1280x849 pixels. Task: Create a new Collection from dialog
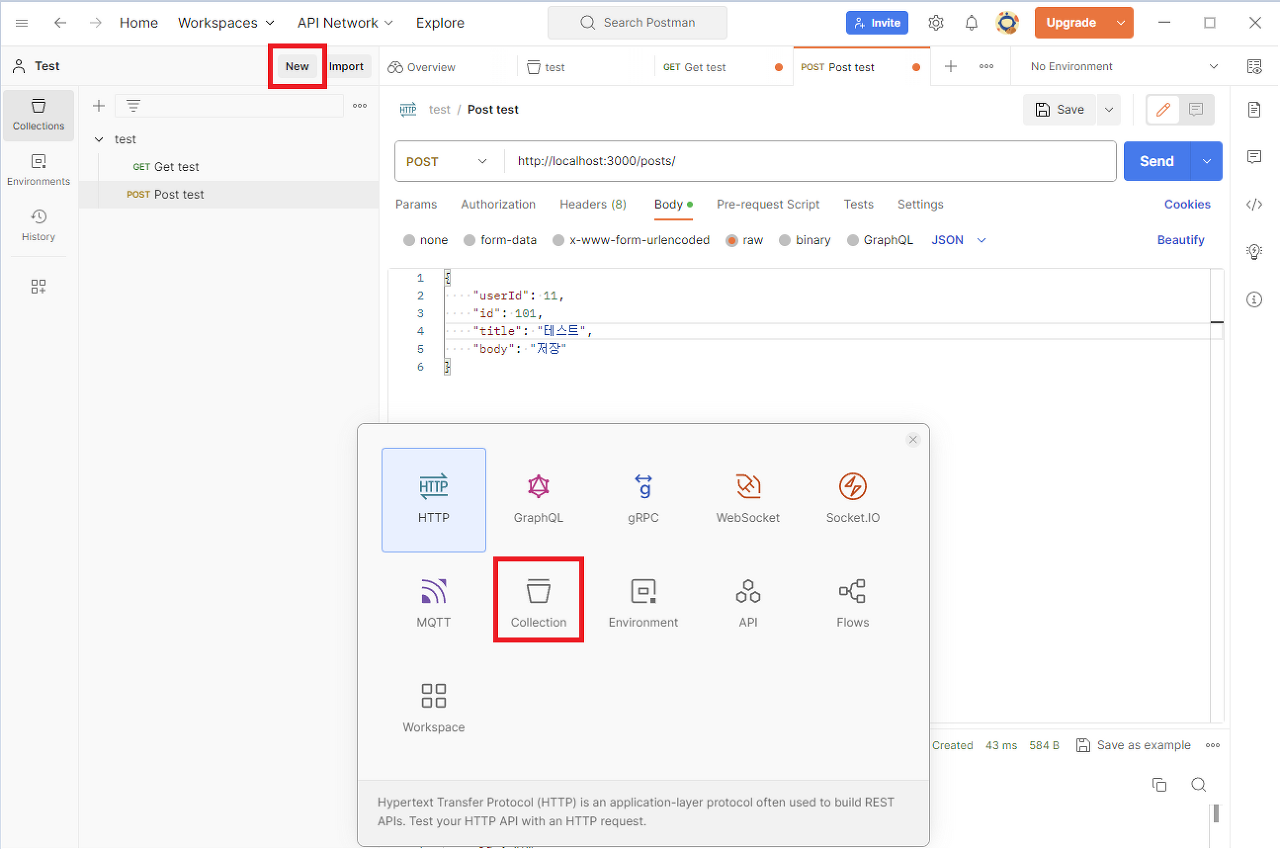coord(538,604)
